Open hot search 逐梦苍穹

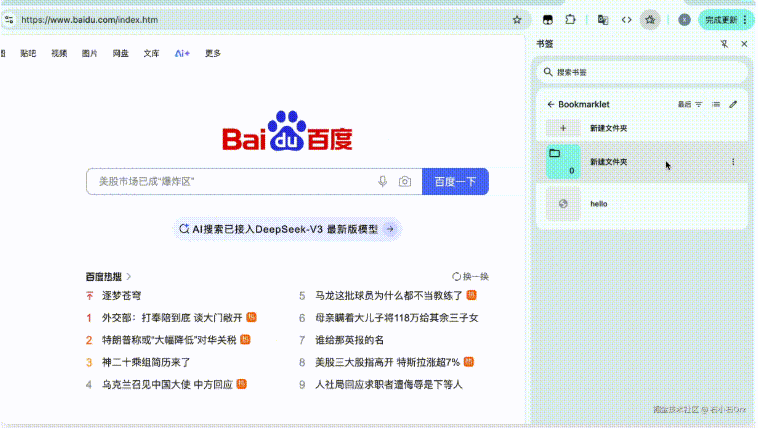[x=121, y=295]
